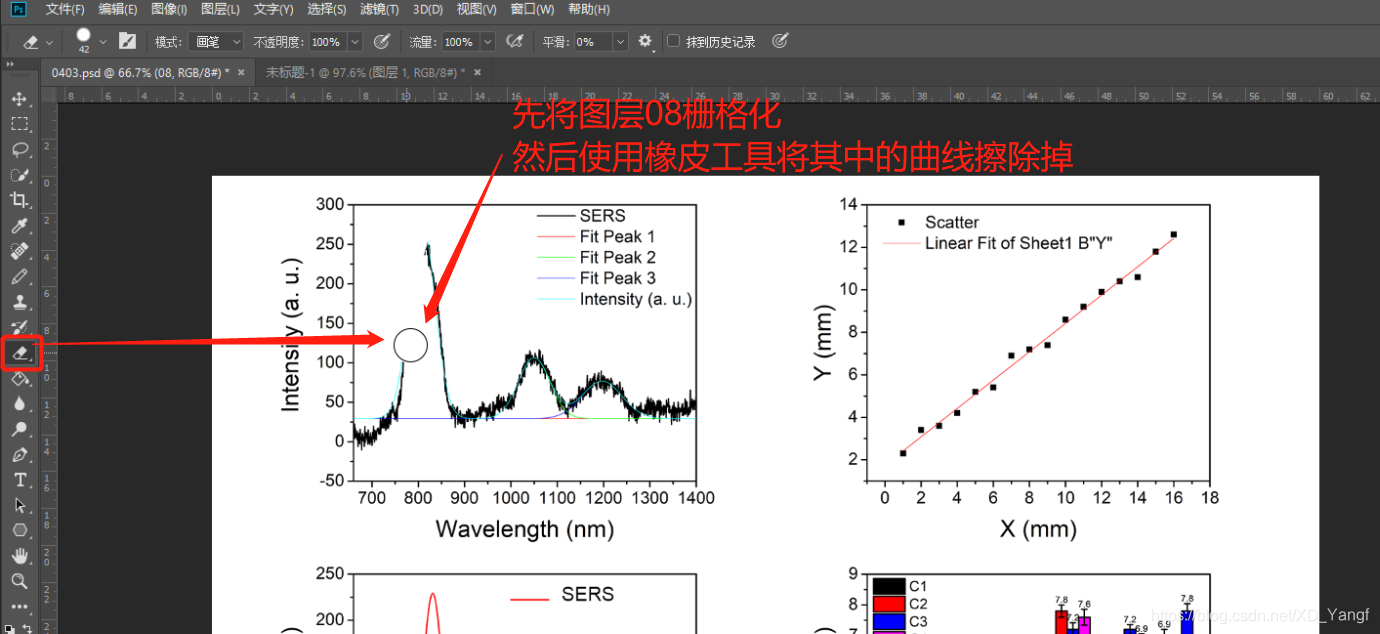Open smoothing options gear icon

(x=645, y=41)
